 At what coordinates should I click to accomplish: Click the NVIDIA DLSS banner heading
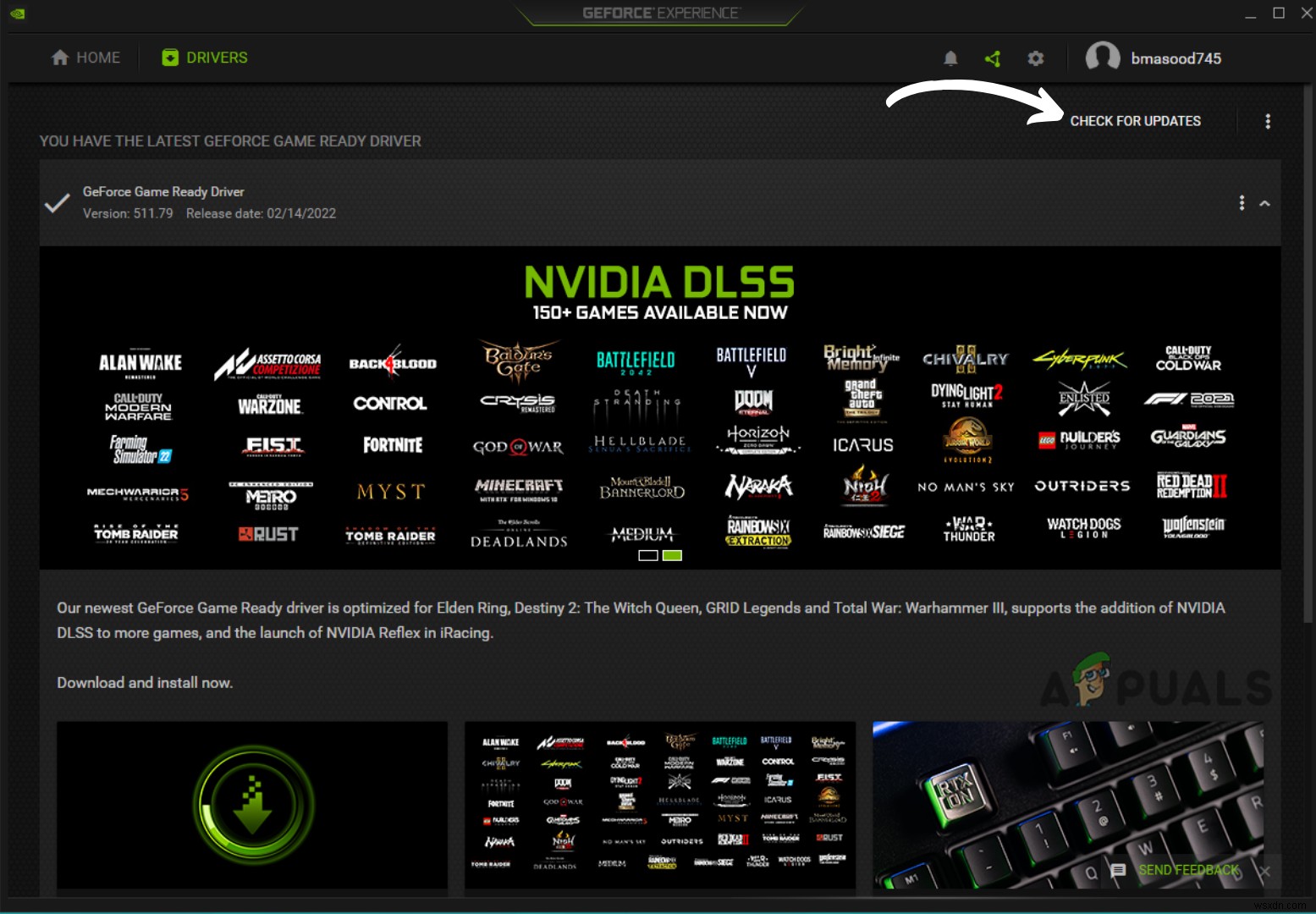659,283
